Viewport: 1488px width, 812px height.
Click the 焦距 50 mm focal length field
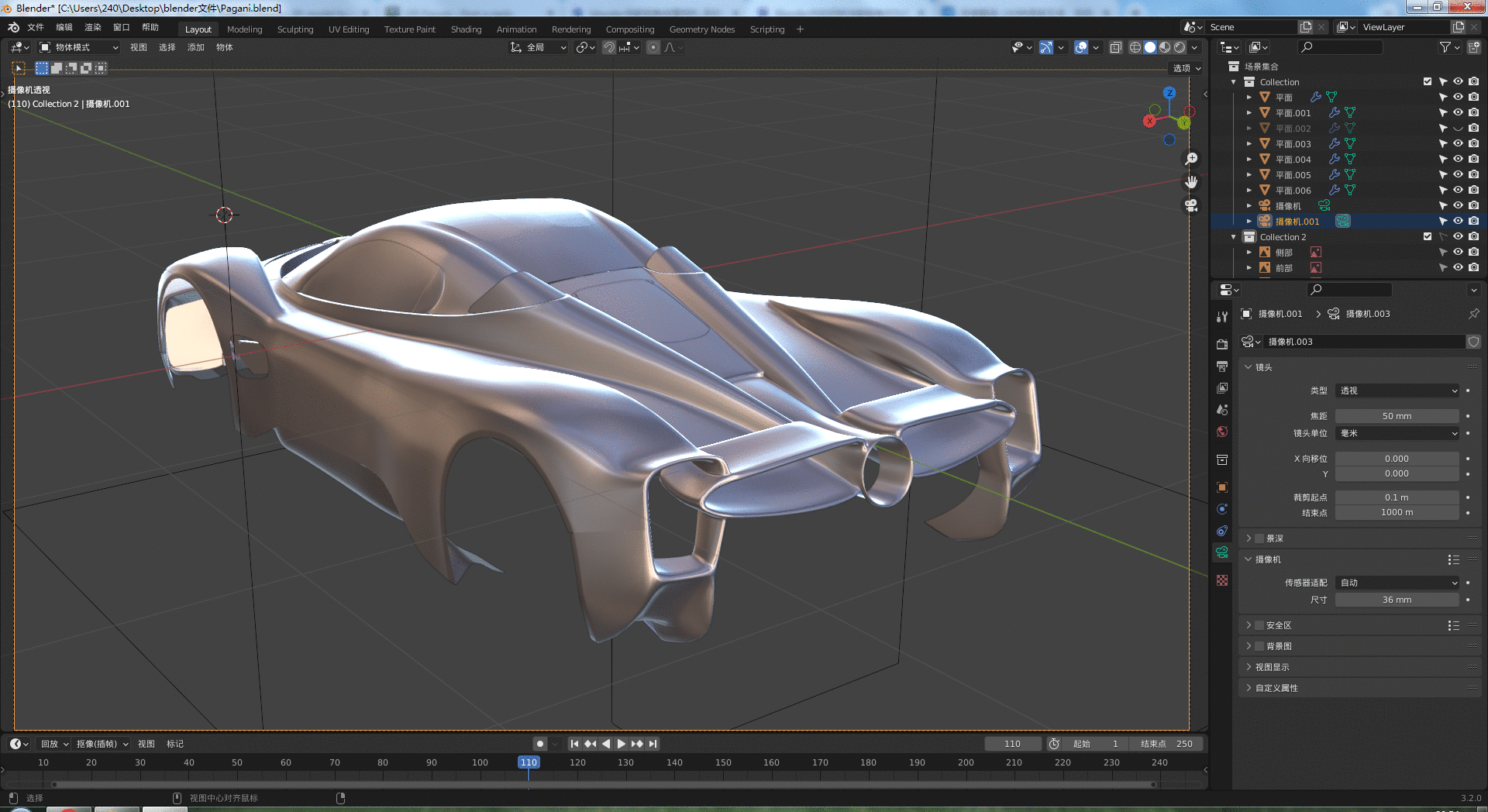point(1397,416)
